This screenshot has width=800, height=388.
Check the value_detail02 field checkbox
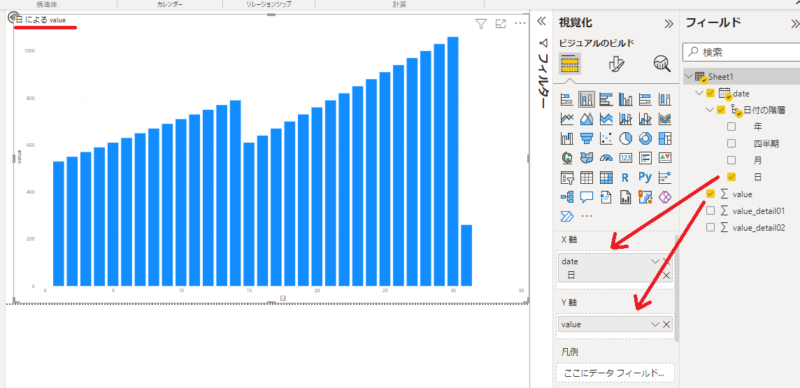[x=710, y=228]
